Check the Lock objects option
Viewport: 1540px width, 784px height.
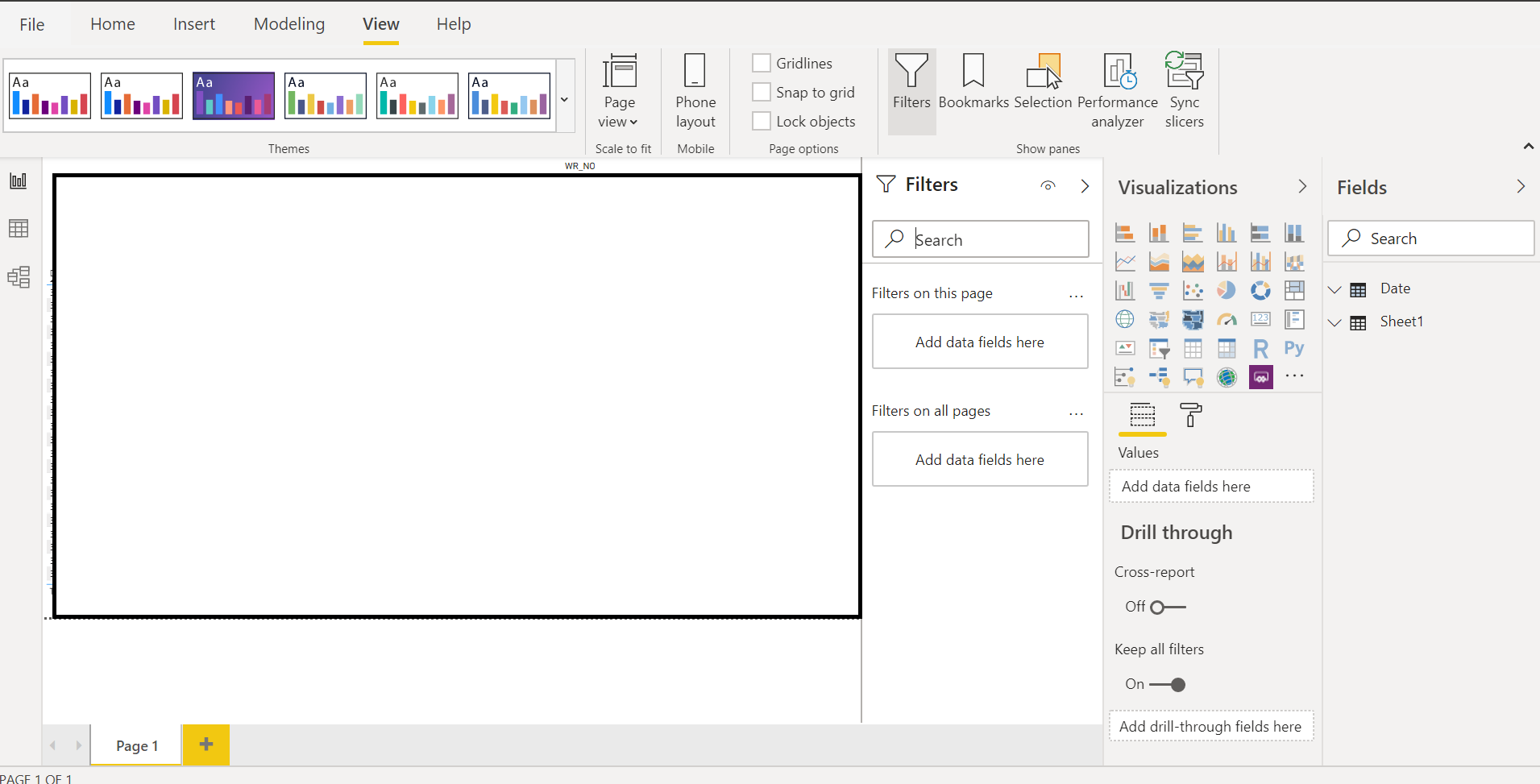[x=761, y=121]
